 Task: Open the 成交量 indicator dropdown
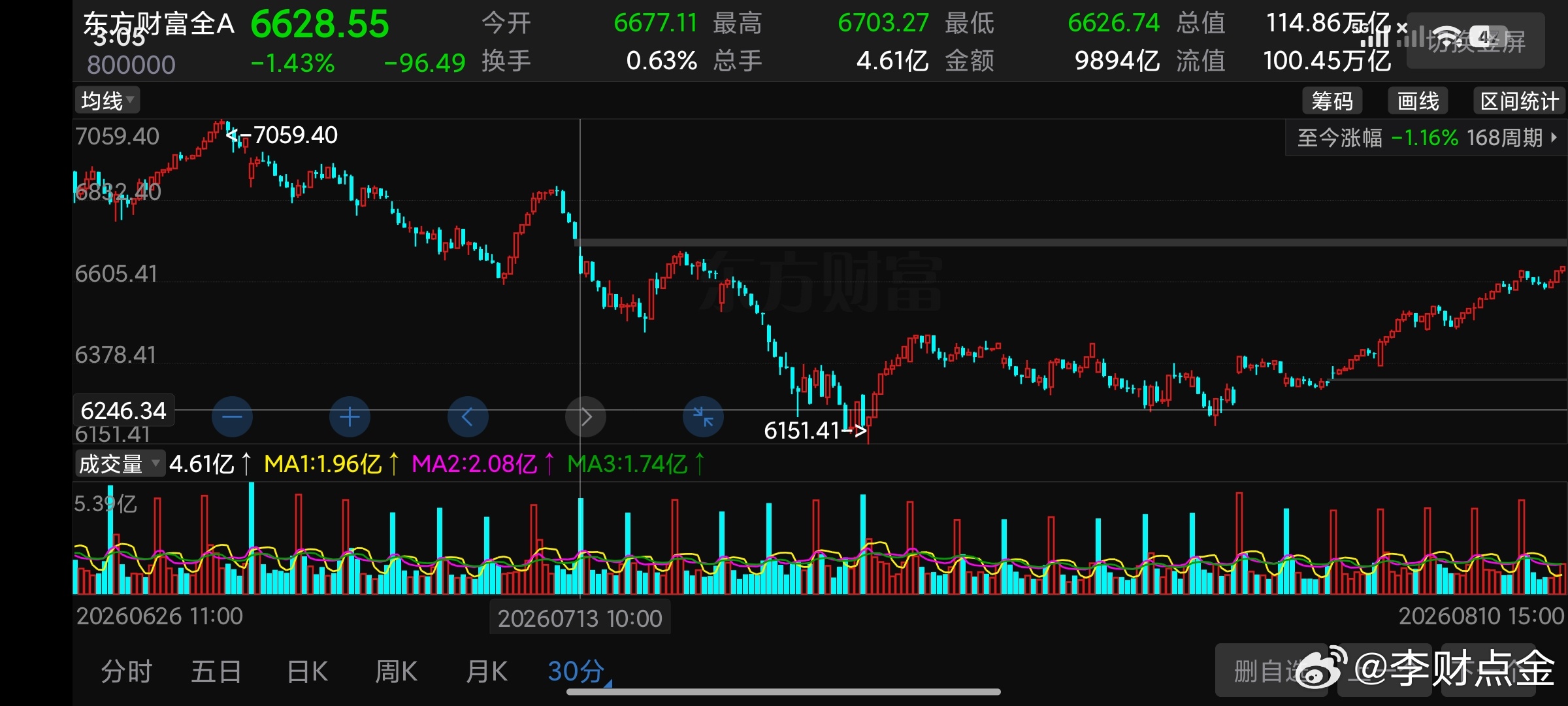tap(120, 463)
